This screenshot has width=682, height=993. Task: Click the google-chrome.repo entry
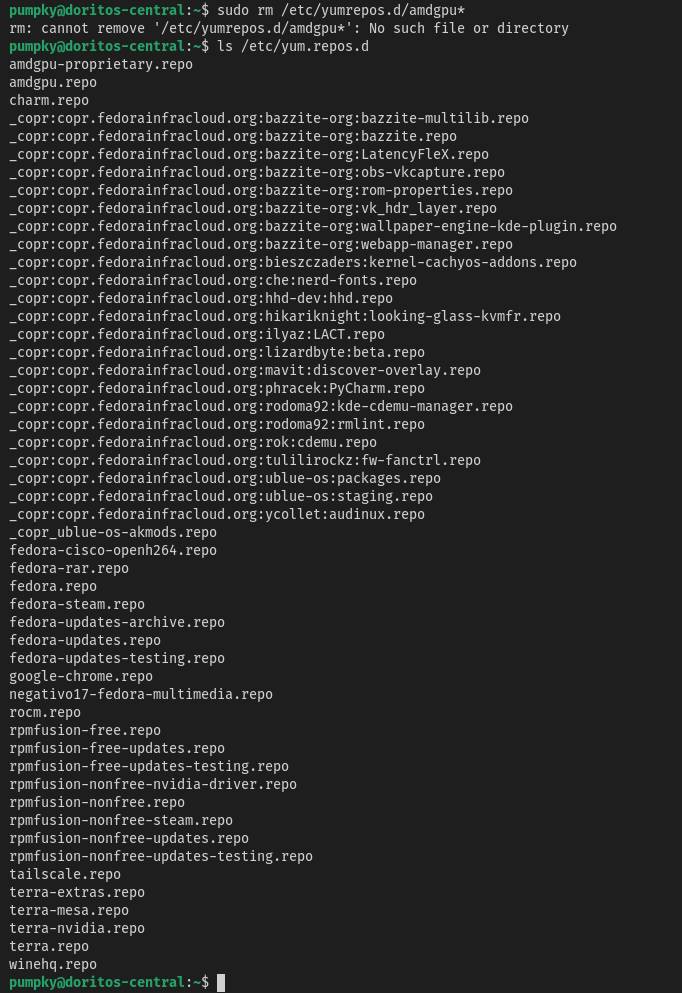click(81, 676)
